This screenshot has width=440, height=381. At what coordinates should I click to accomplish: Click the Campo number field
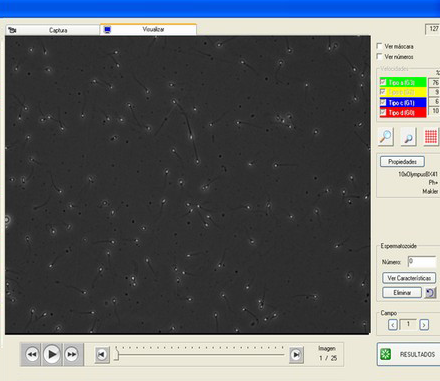[x=408, y=324]
